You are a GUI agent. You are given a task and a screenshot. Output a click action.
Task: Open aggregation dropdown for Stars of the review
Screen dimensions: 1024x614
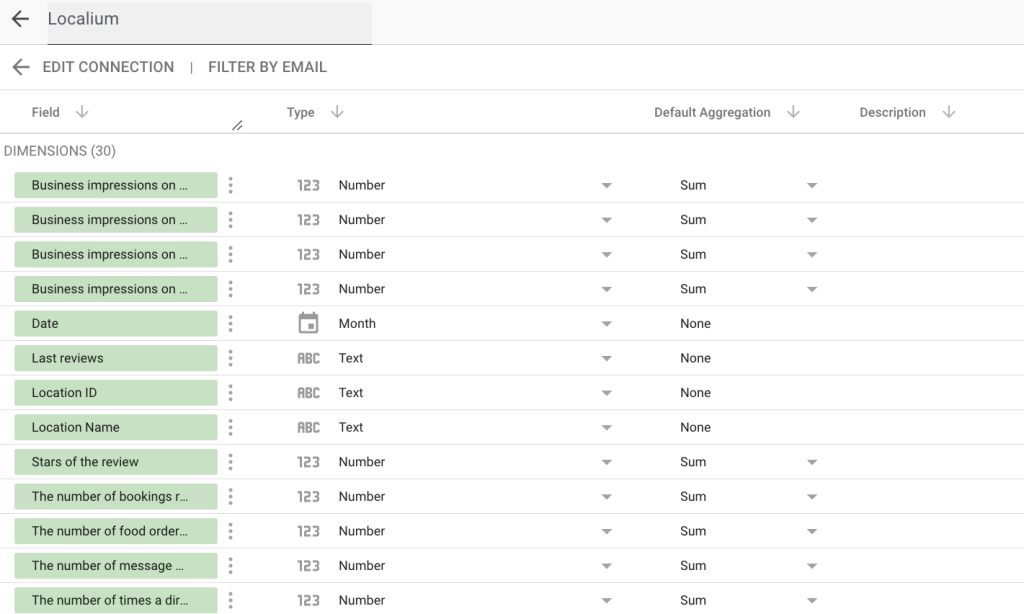pyautogui.click(x=812, y=462)
